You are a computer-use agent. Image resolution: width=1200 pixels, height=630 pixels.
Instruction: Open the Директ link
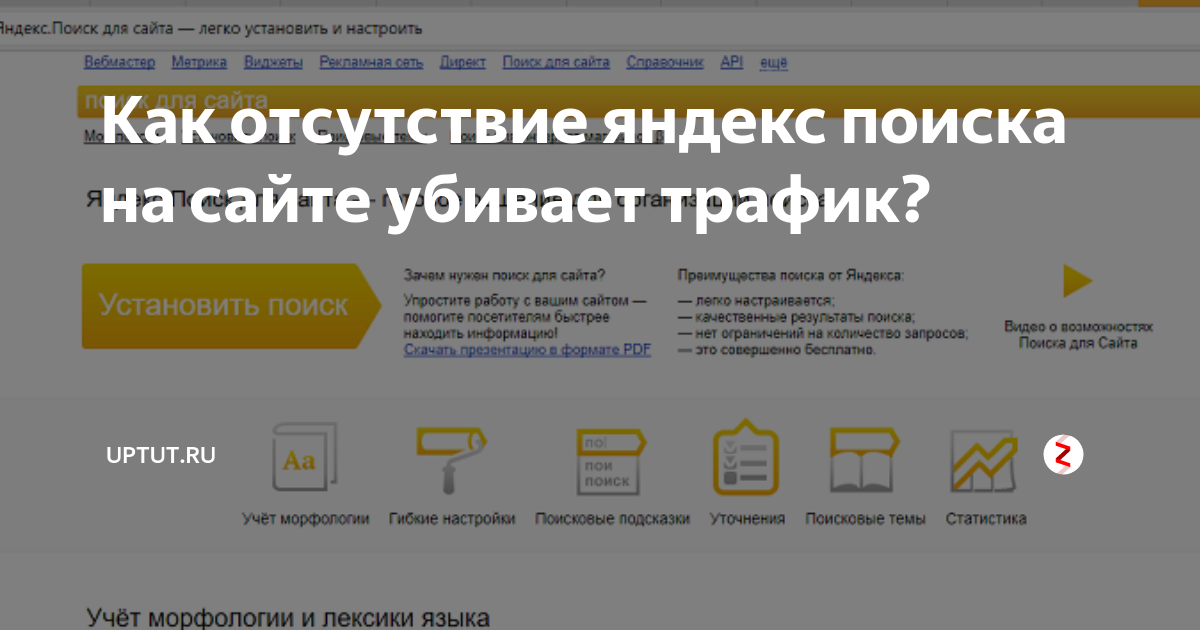tap(463, 62)
